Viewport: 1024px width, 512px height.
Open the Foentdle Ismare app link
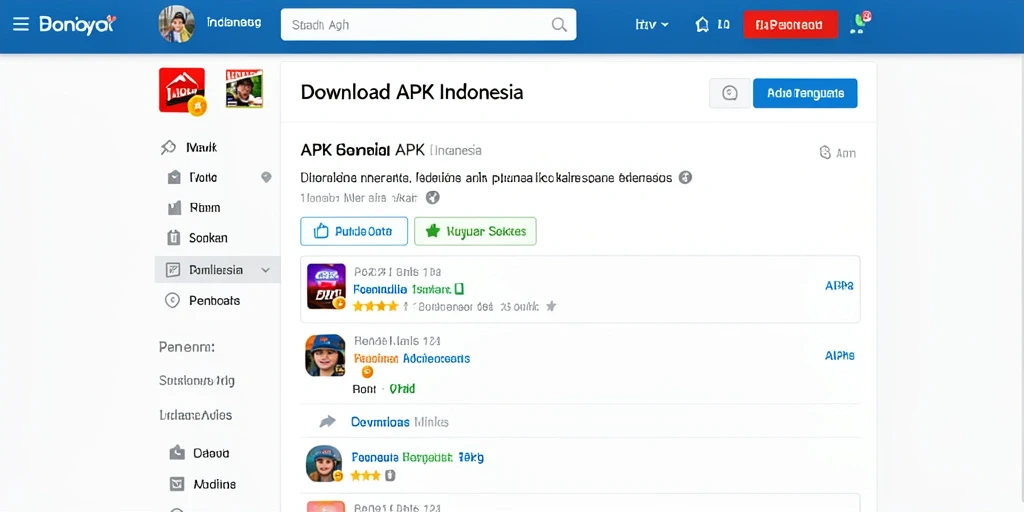pos(402,289)
